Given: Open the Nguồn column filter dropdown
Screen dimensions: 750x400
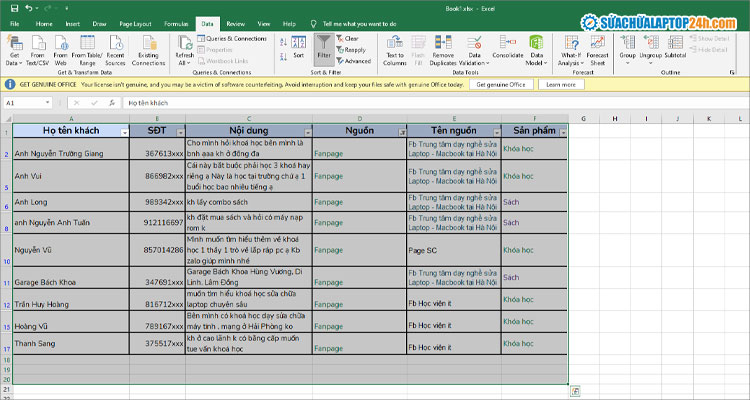Looking at the screenshot, I should [x=401, y=132].
